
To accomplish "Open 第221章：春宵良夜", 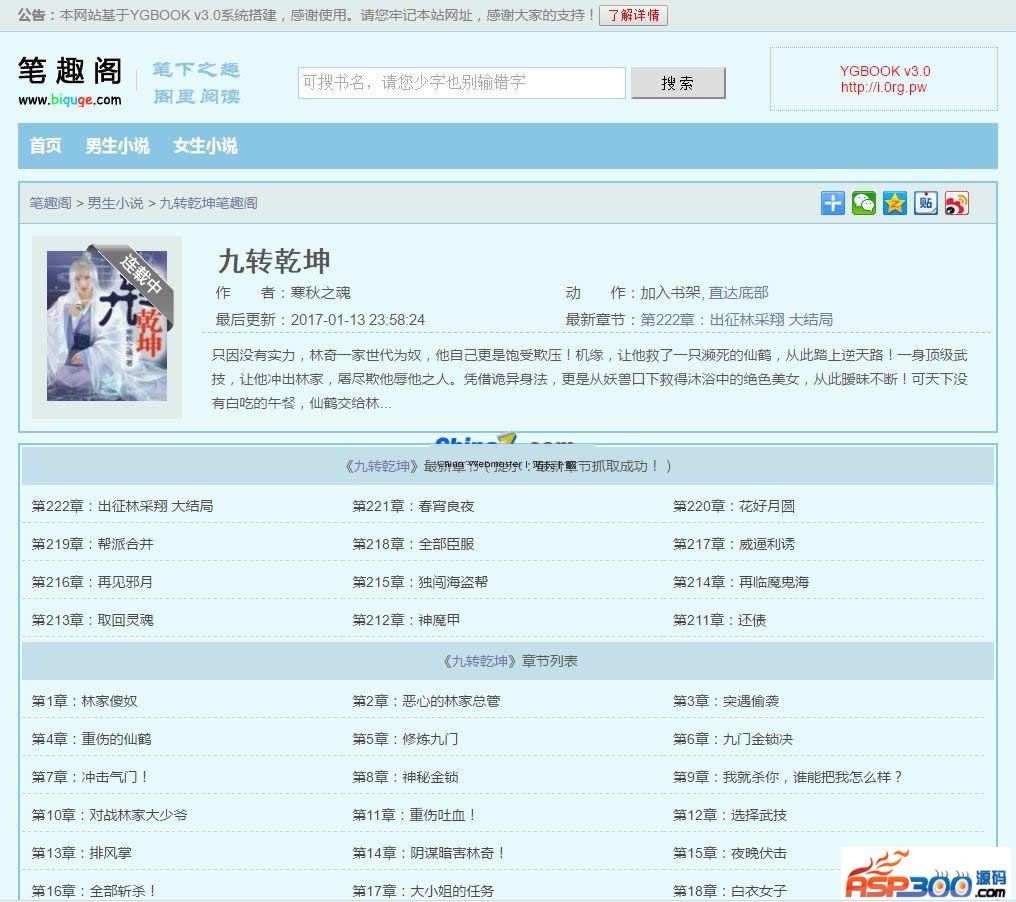I will click(413, 506).
